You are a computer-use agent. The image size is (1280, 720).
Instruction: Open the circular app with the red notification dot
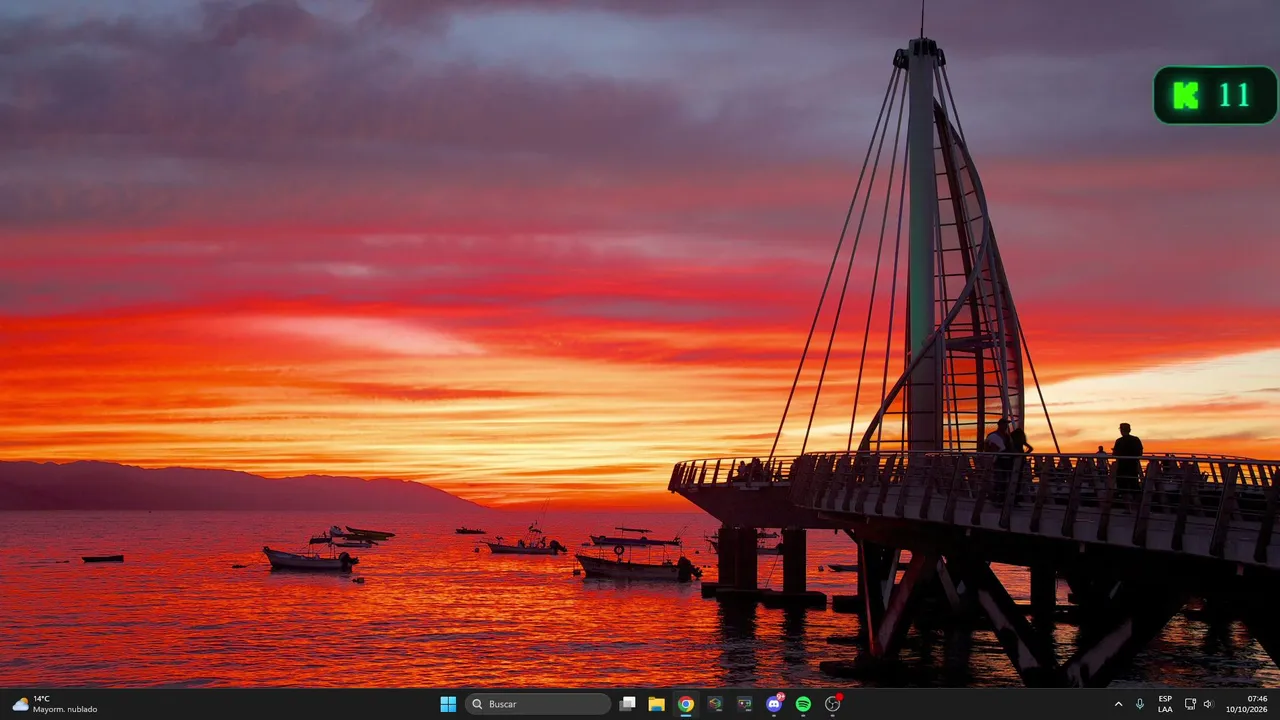pos(832,704)
